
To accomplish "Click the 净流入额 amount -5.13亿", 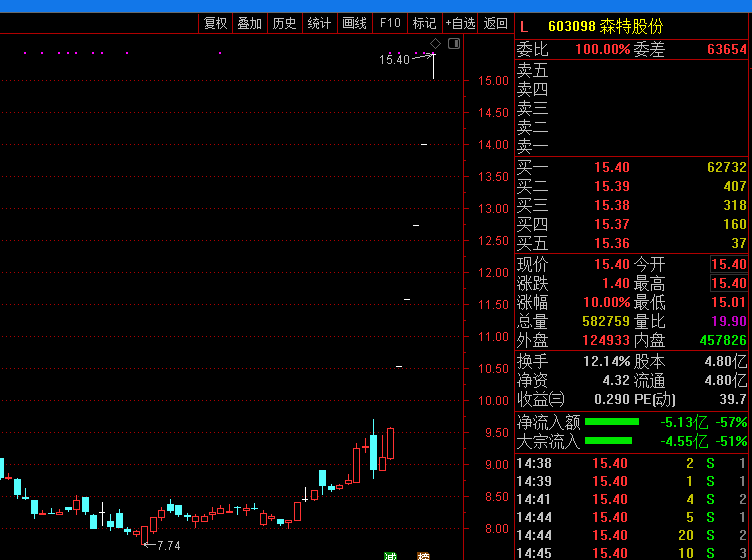I will [684, 422].
